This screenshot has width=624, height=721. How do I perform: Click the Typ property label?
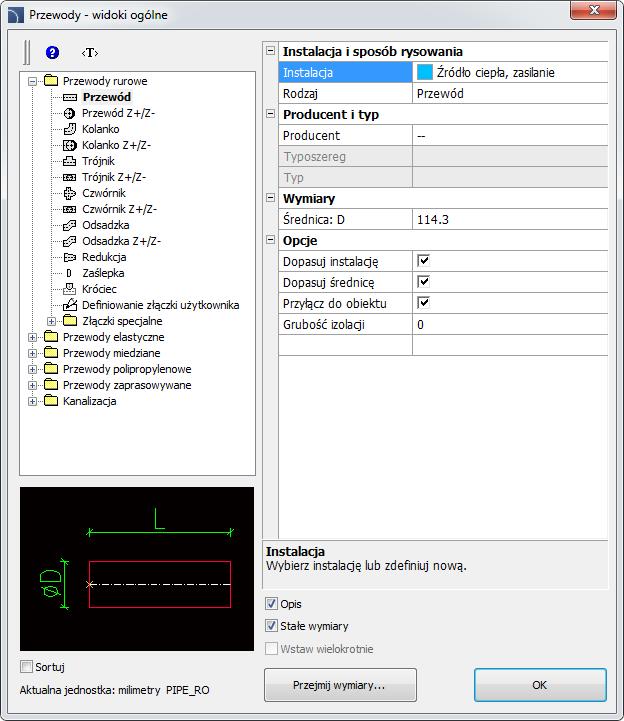[293, 178]
